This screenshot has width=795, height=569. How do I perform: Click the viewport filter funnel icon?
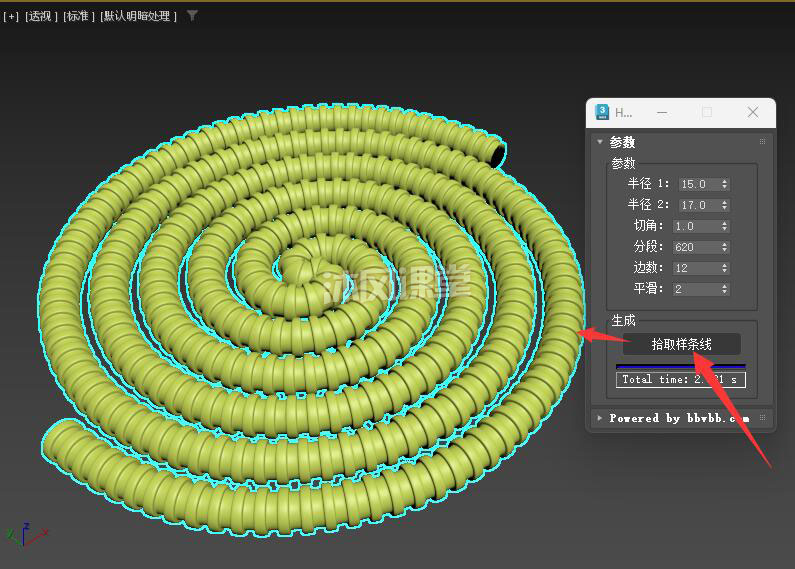coord(192,16)
